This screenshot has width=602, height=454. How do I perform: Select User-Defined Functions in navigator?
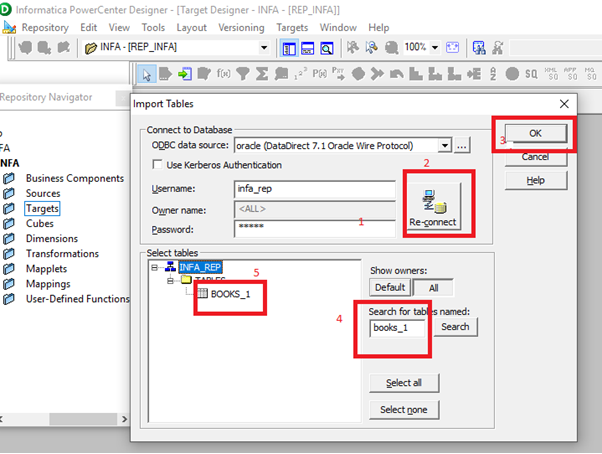tap(78, 299)
